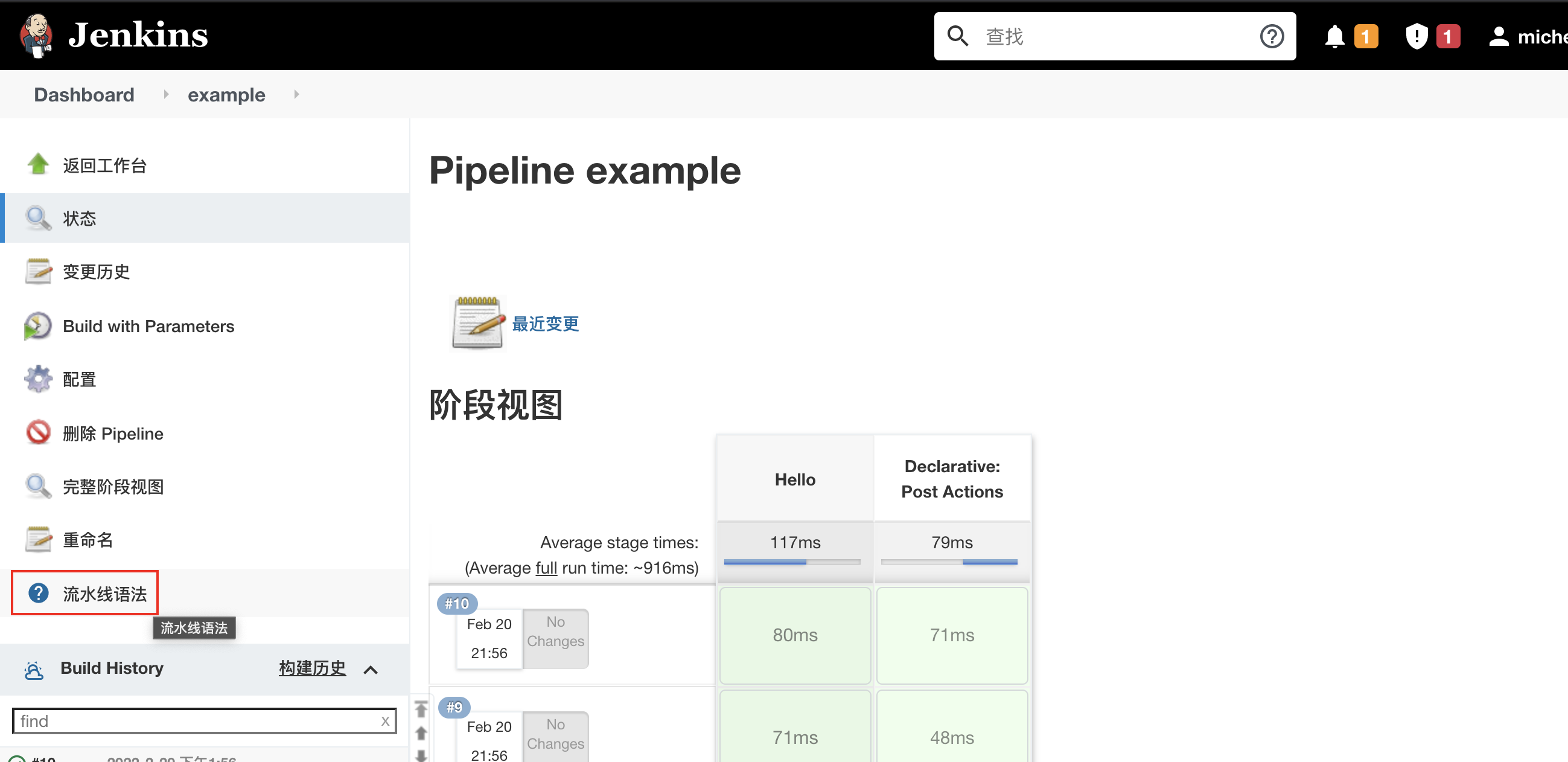Click the 删除 Pipeline delete icon
Image resolution: width=1568 pixels, height=762 pixels.
click(x=38, y=433)
